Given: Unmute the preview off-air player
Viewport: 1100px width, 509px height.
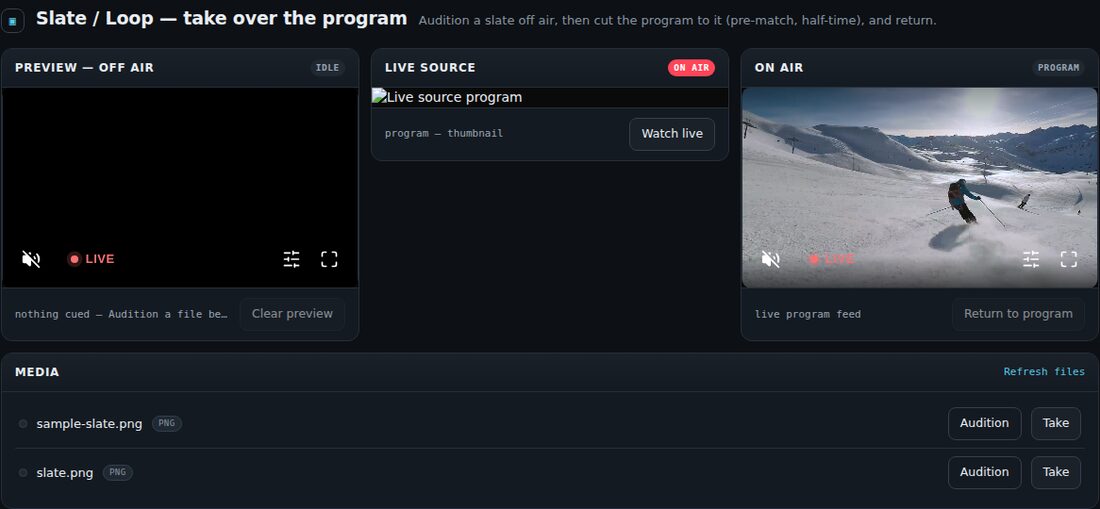Looking at the screenshot, I should coord(31,259).
